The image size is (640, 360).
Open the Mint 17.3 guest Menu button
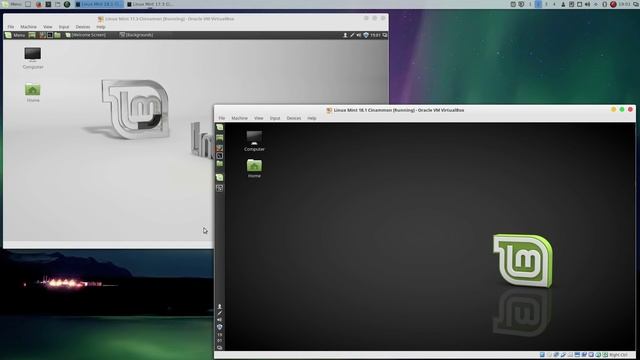(15, 35)
